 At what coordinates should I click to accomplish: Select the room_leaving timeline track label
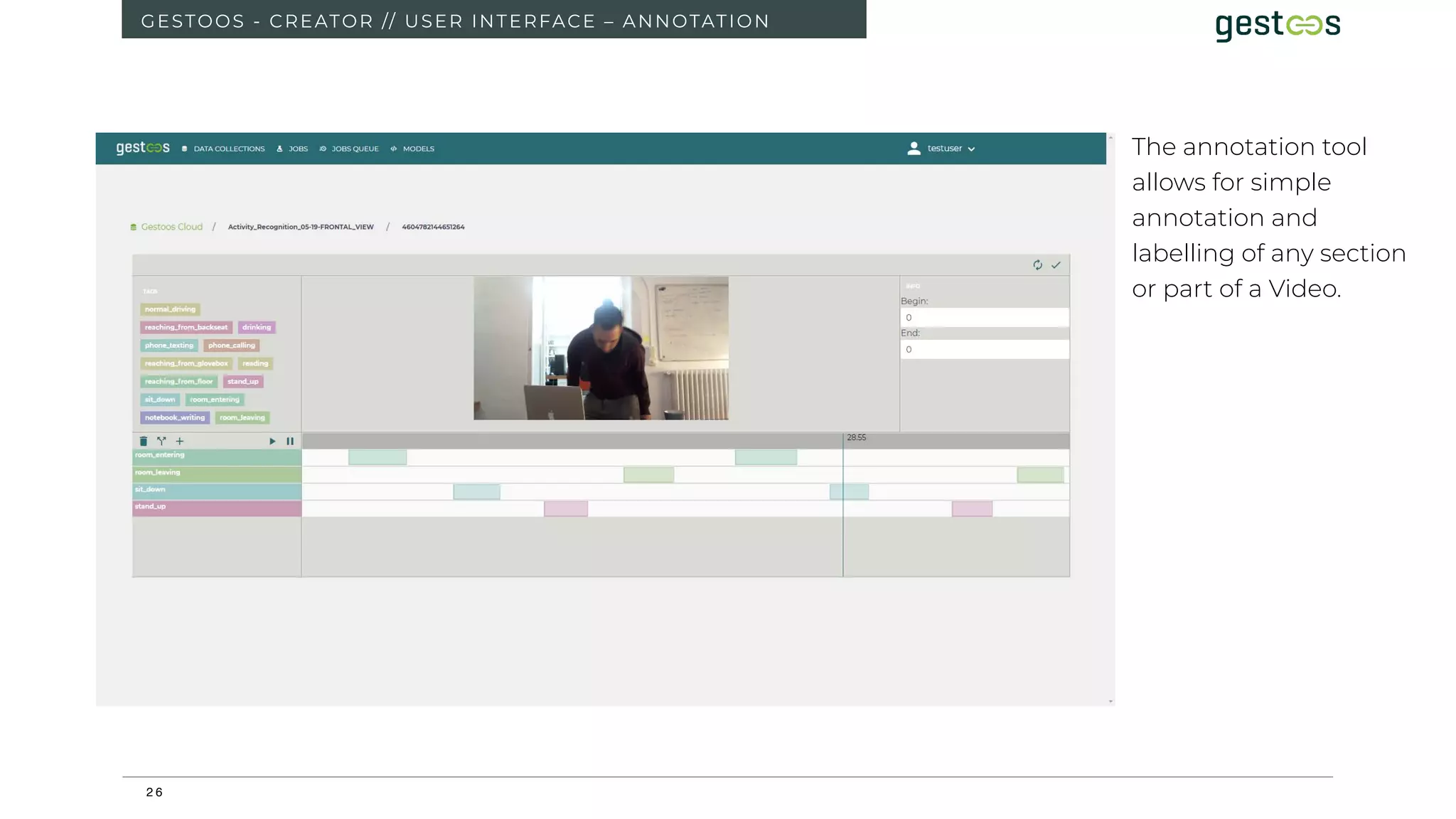pos(217,474)
